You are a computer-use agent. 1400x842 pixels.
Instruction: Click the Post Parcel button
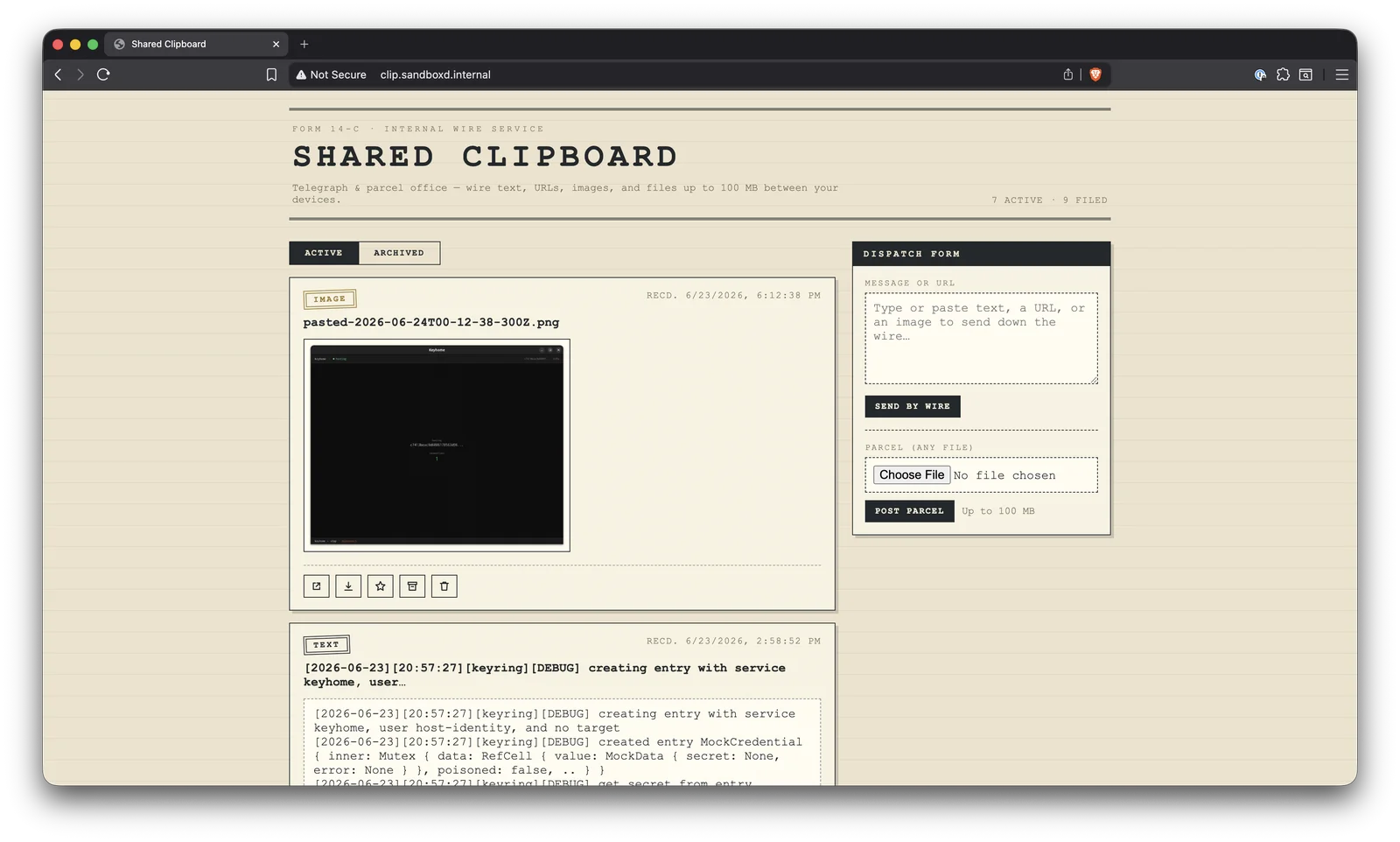pos(909,511)
